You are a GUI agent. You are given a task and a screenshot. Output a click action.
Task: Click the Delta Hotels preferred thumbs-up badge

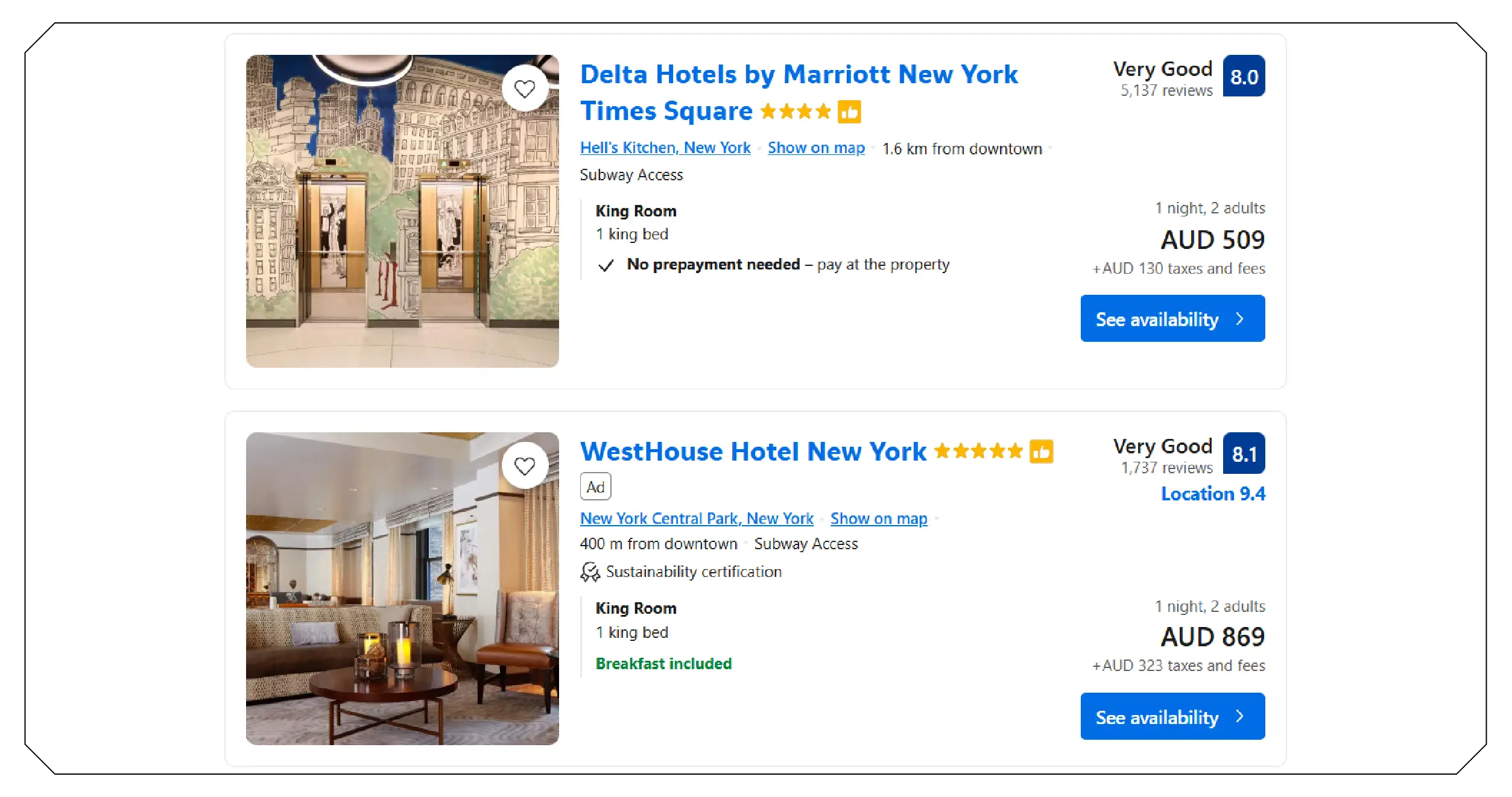point(849,112)
